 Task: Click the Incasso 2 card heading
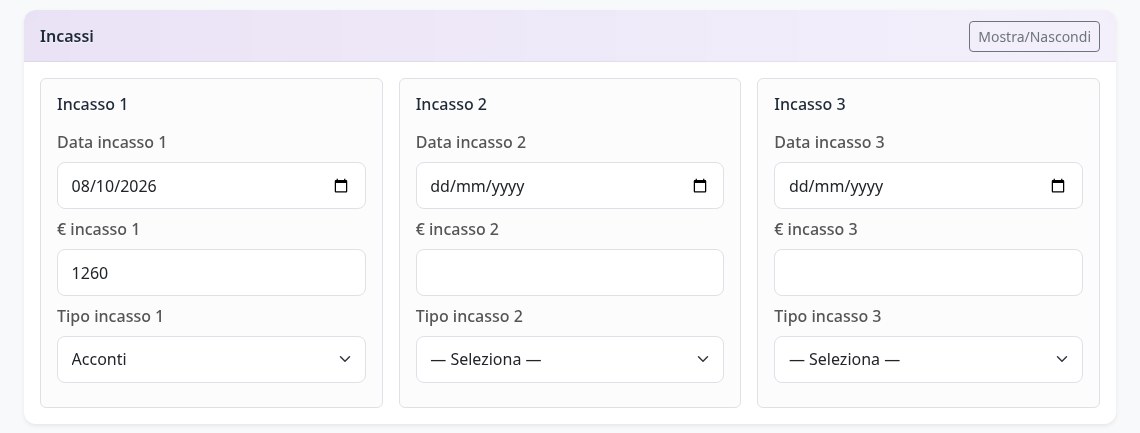click(x=451, y=104)
